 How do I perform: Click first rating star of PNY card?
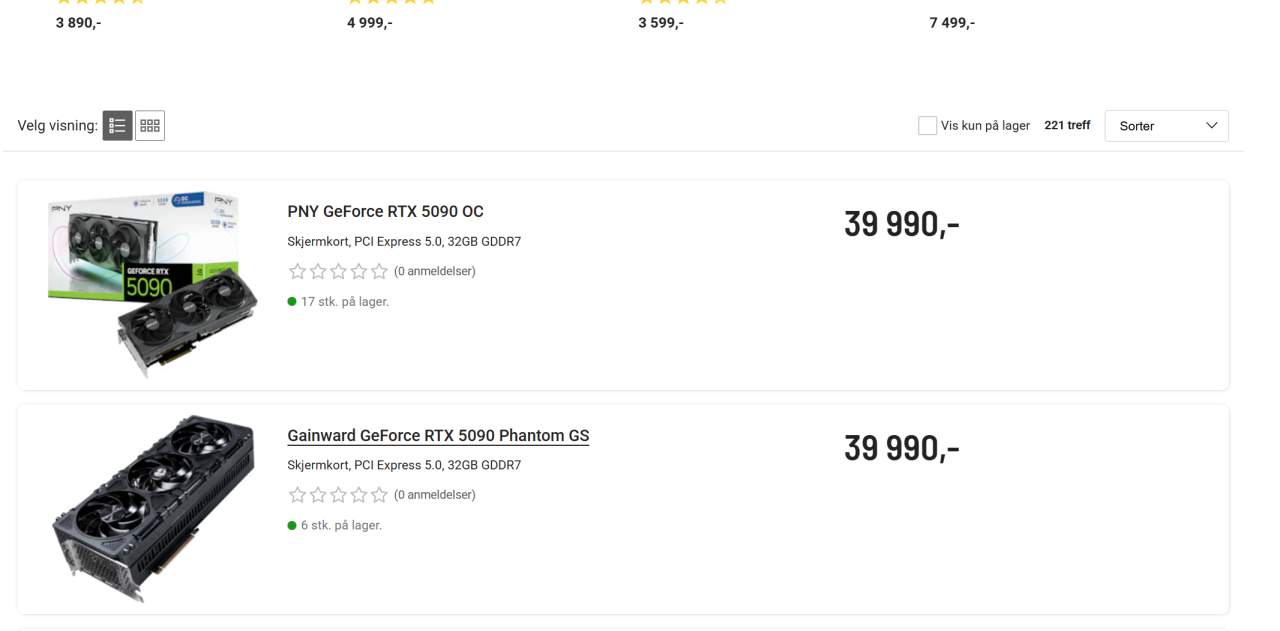297,271
